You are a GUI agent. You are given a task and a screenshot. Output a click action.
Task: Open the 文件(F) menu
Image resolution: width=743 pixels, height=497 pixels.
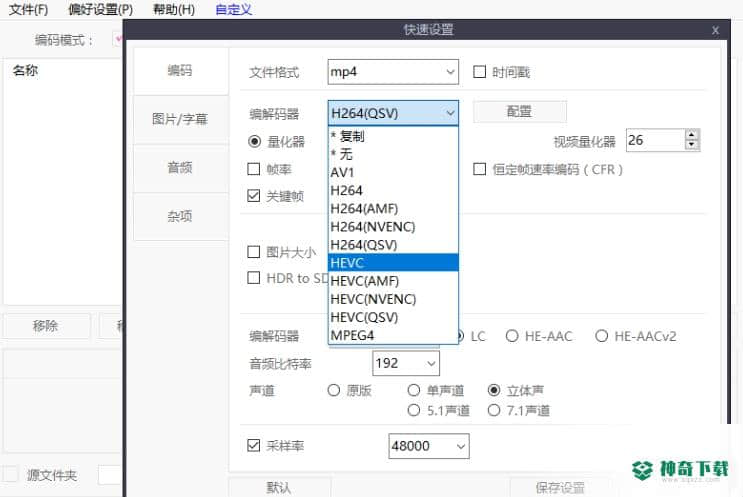[28, 9]
